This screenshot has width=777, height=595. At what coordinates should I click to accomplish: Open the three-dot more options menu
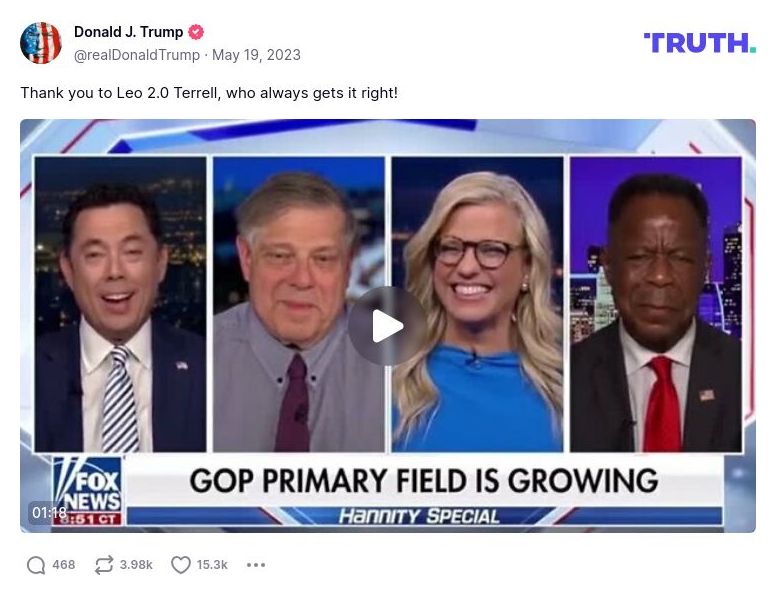click(x=256, y=565)
